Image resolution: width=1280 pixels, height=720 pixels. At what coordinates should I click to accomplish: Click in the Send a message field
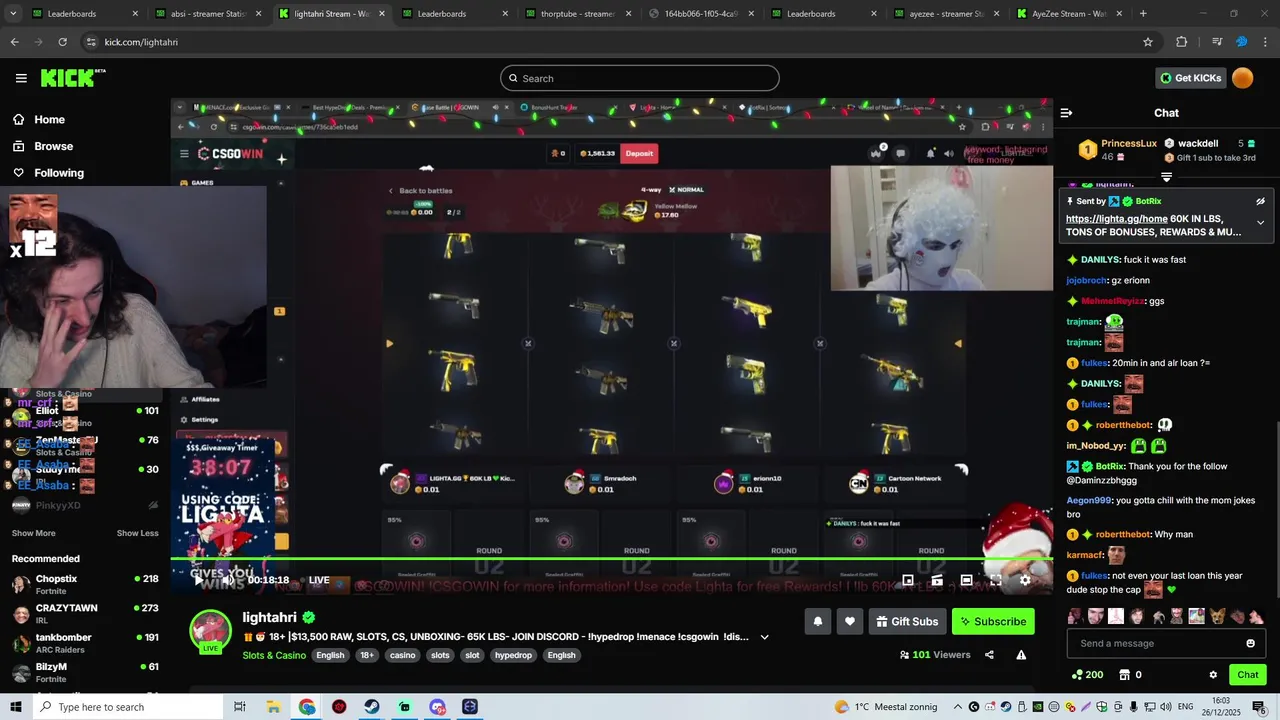[x=1155, y=643]
